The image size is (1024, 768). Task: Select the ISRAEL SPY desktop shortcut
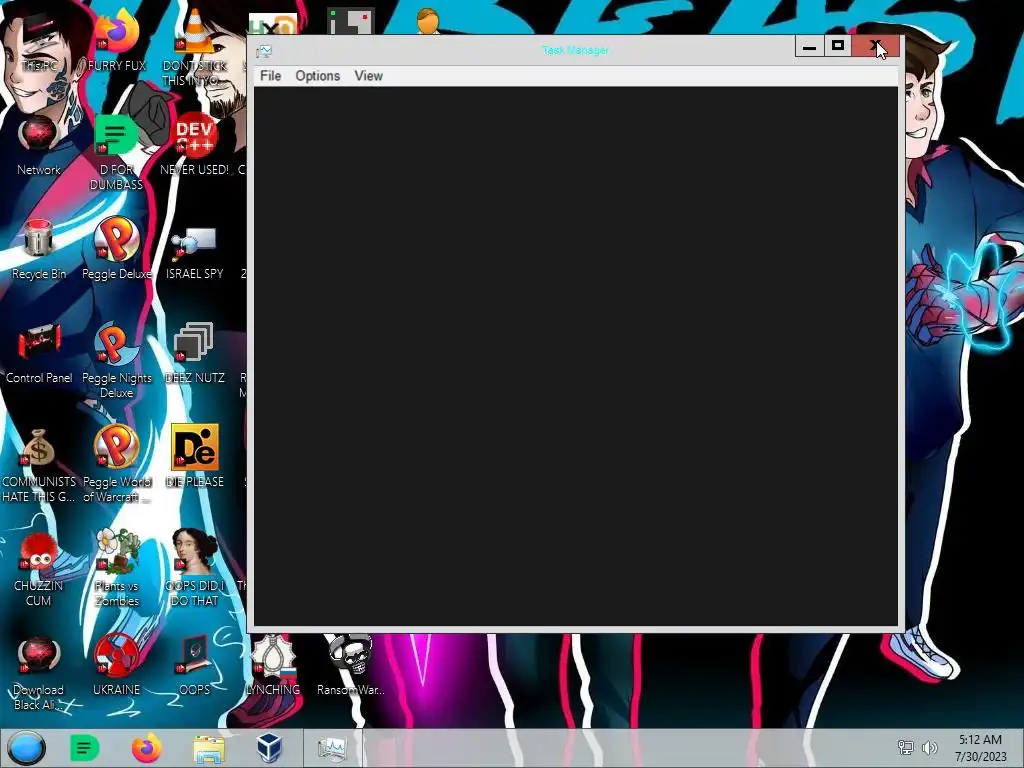click(x=195, y=252)
